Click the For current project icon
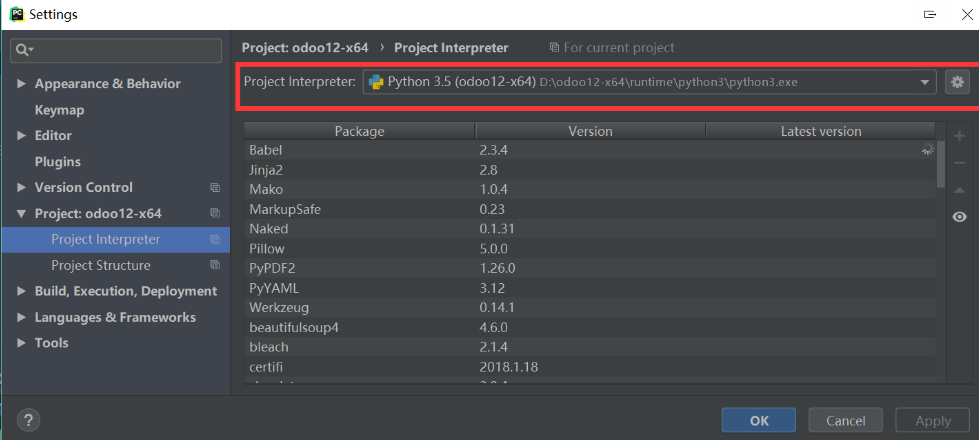 point(554,47)
